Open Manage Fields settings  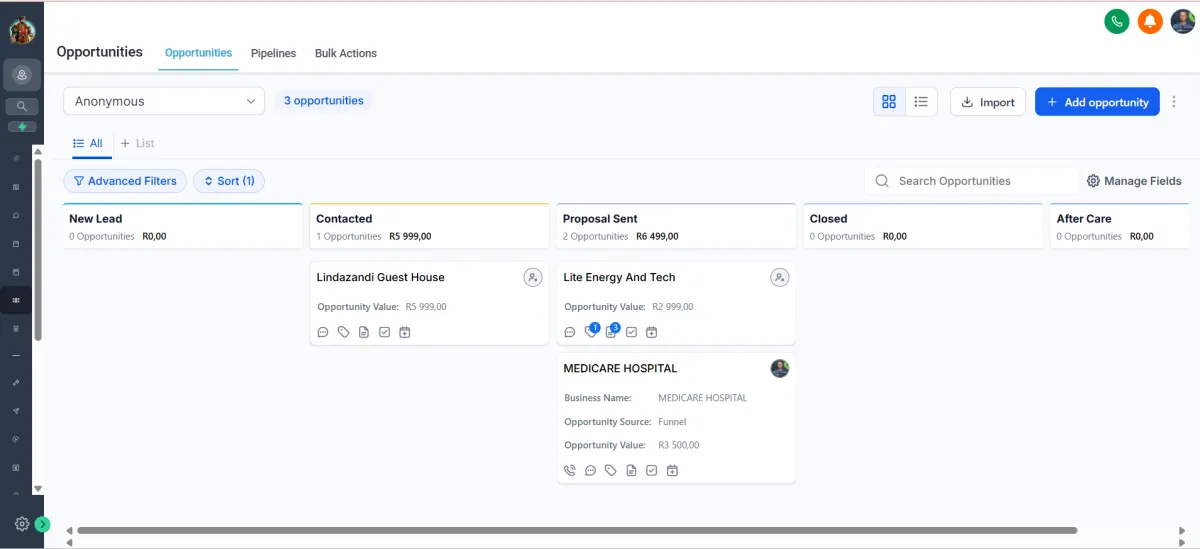click(1134, 181)
